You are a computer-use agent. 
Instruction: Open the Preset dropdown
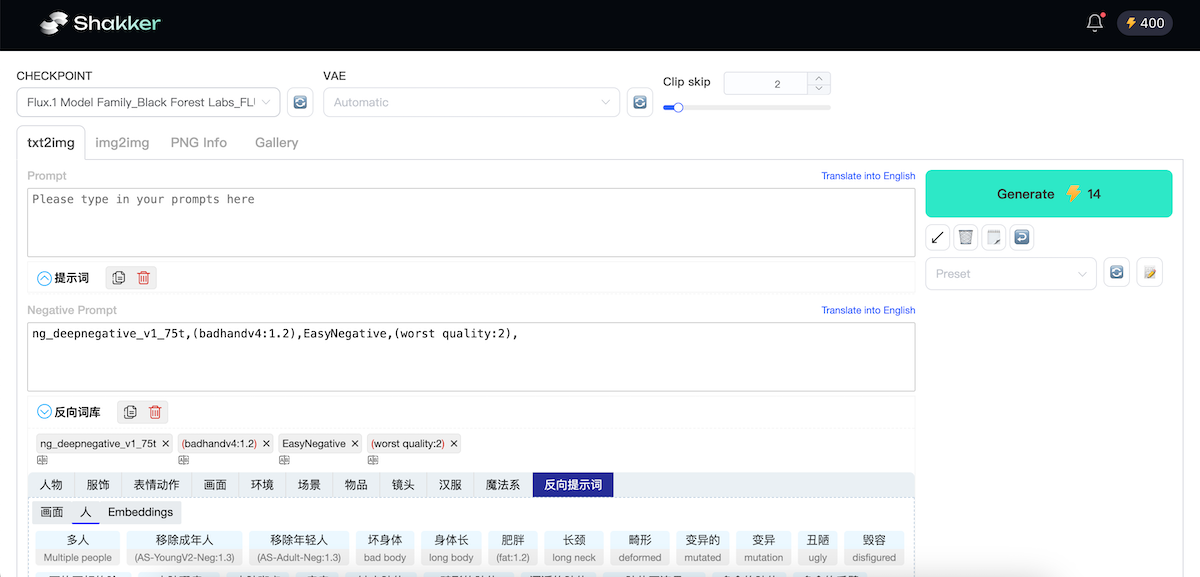point(1010,273)
